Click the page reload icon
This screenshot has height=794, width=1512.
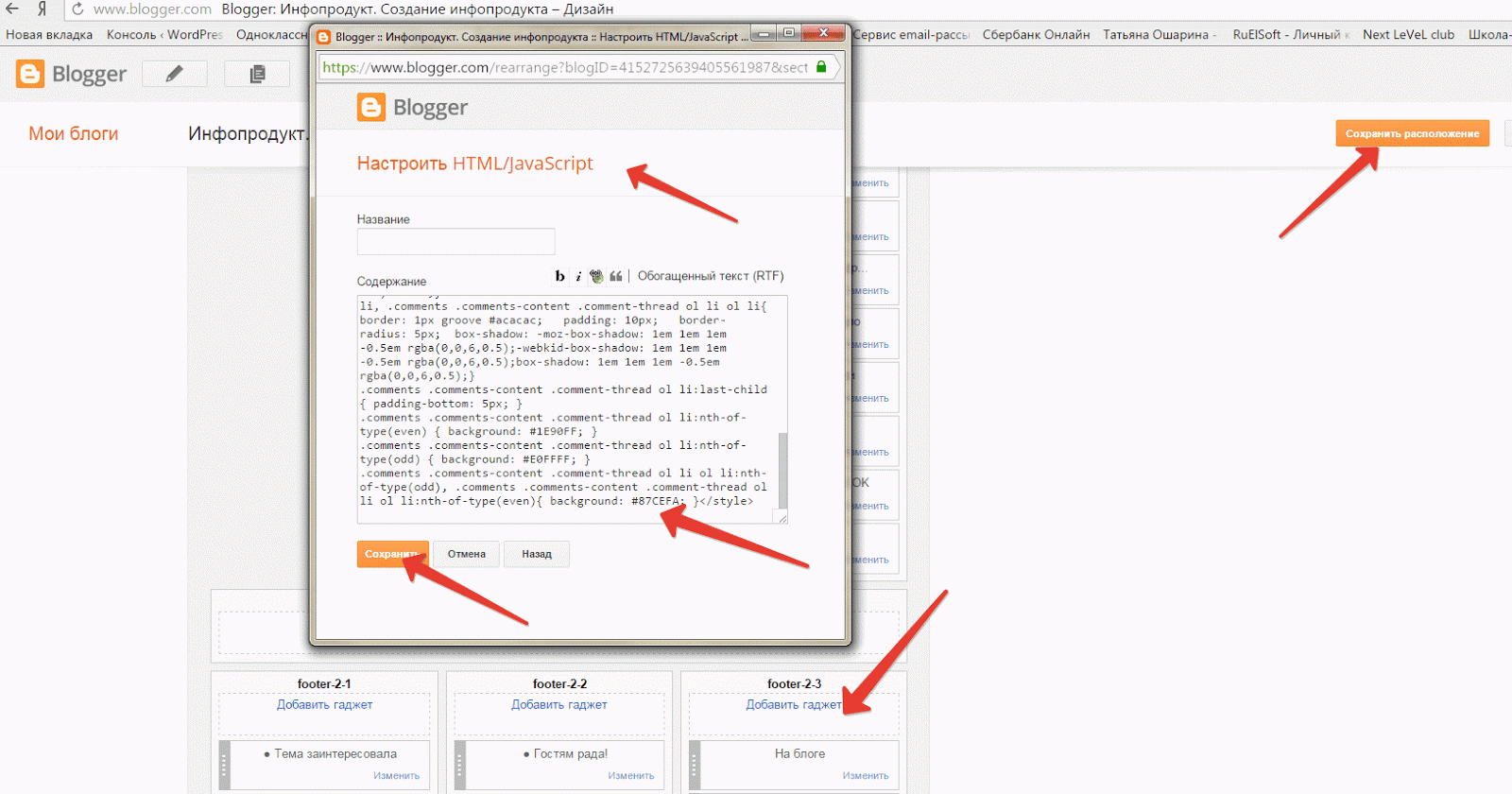point(77,9)
